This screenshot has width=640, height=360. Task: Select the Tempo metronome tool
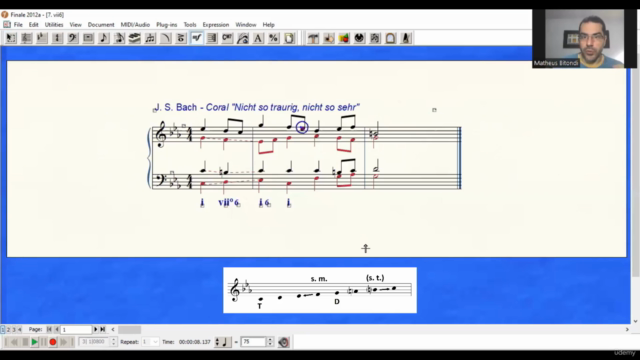click(406, 38)
